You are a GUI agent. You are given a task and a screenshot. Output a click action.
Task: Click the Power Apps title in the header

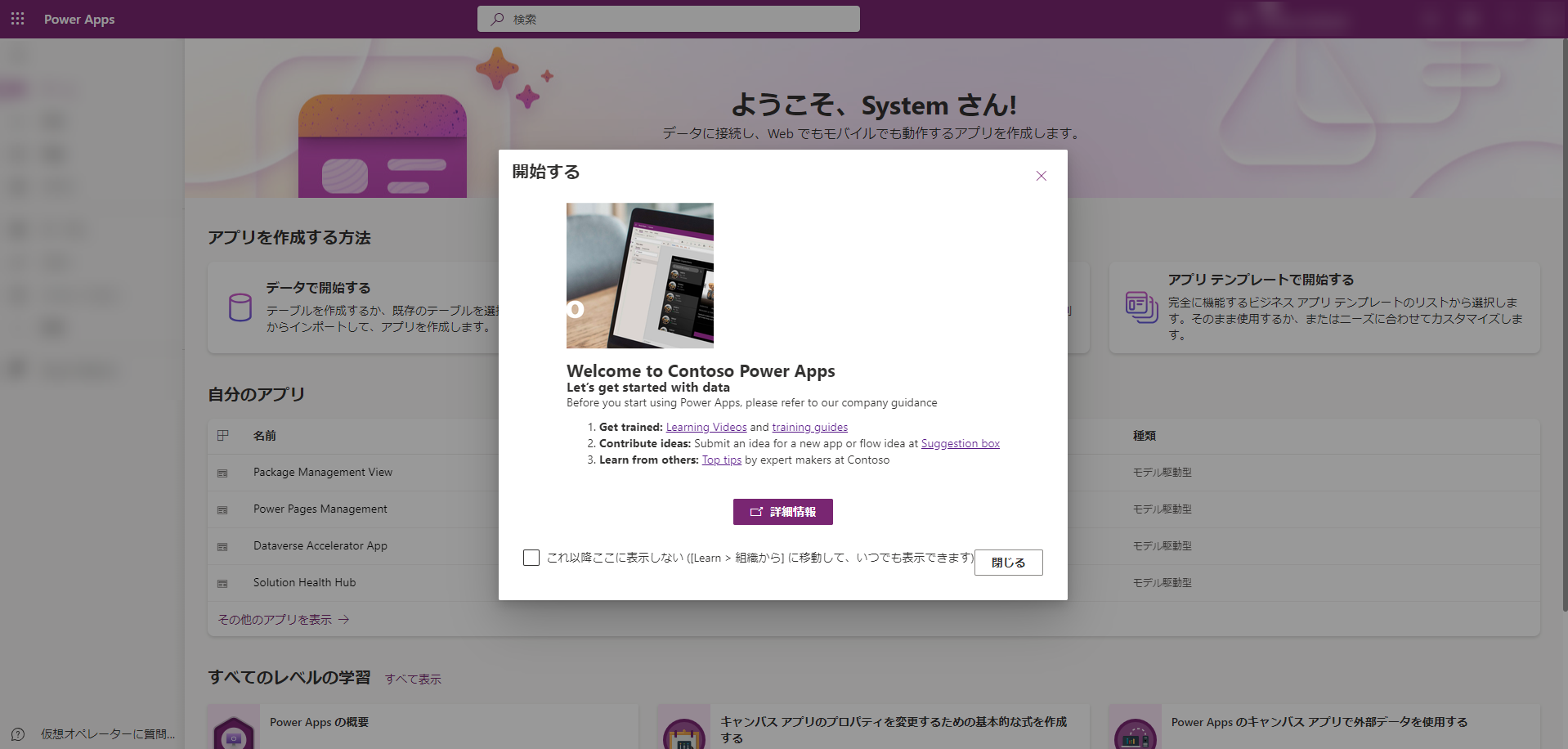pos(79,19)
